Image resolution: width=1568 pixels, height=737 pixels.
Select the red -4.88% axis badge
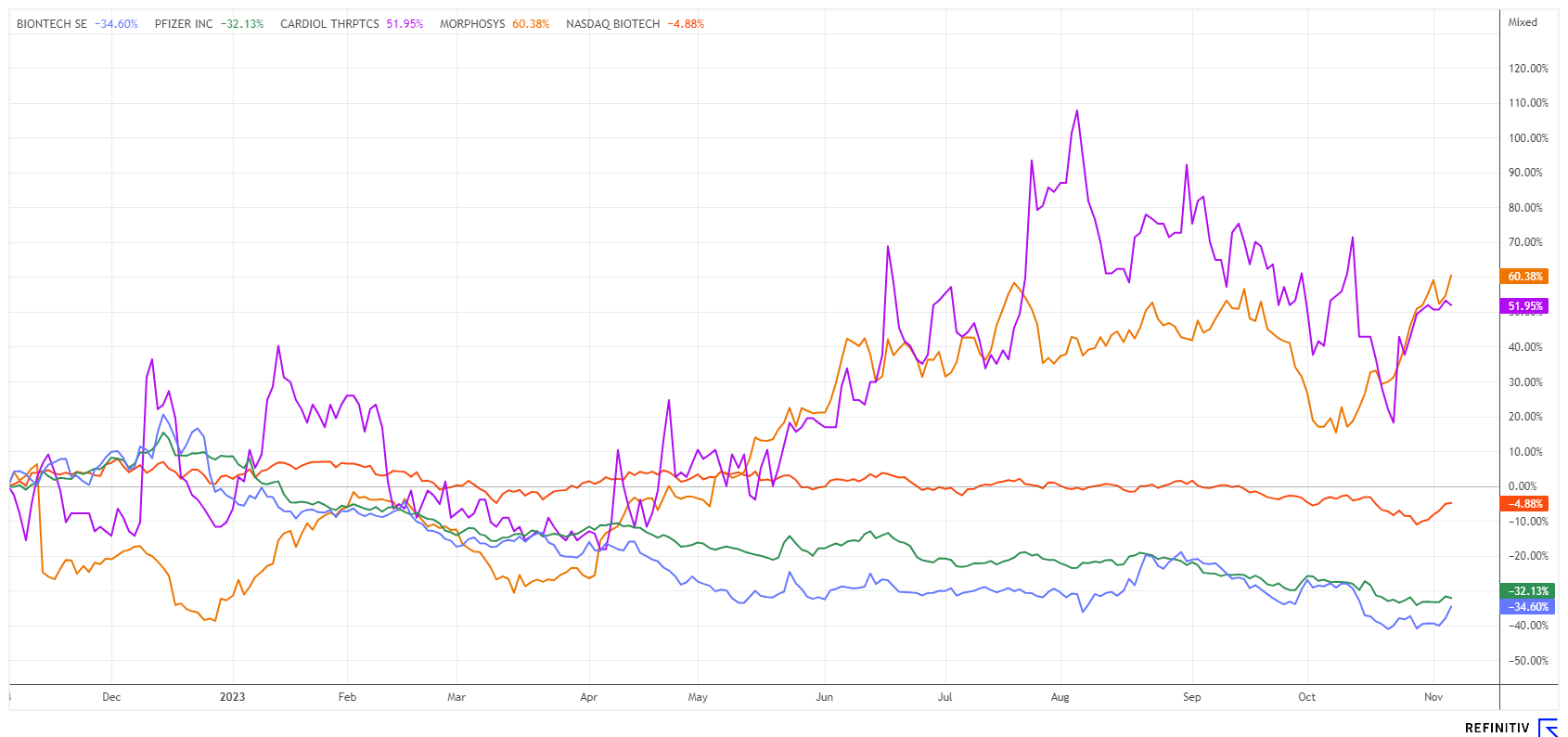(1524, 504)
